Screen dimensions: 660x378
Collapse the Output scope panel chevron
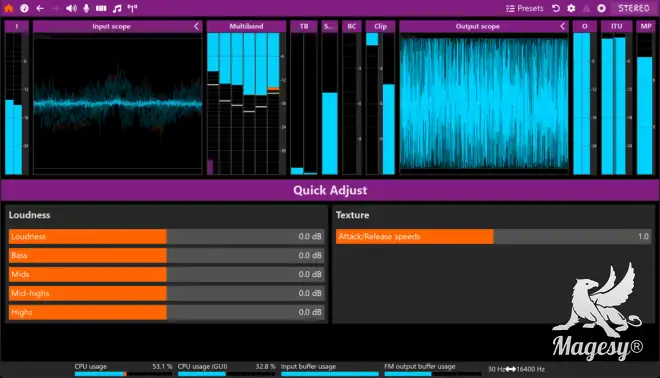coord(562,26)
